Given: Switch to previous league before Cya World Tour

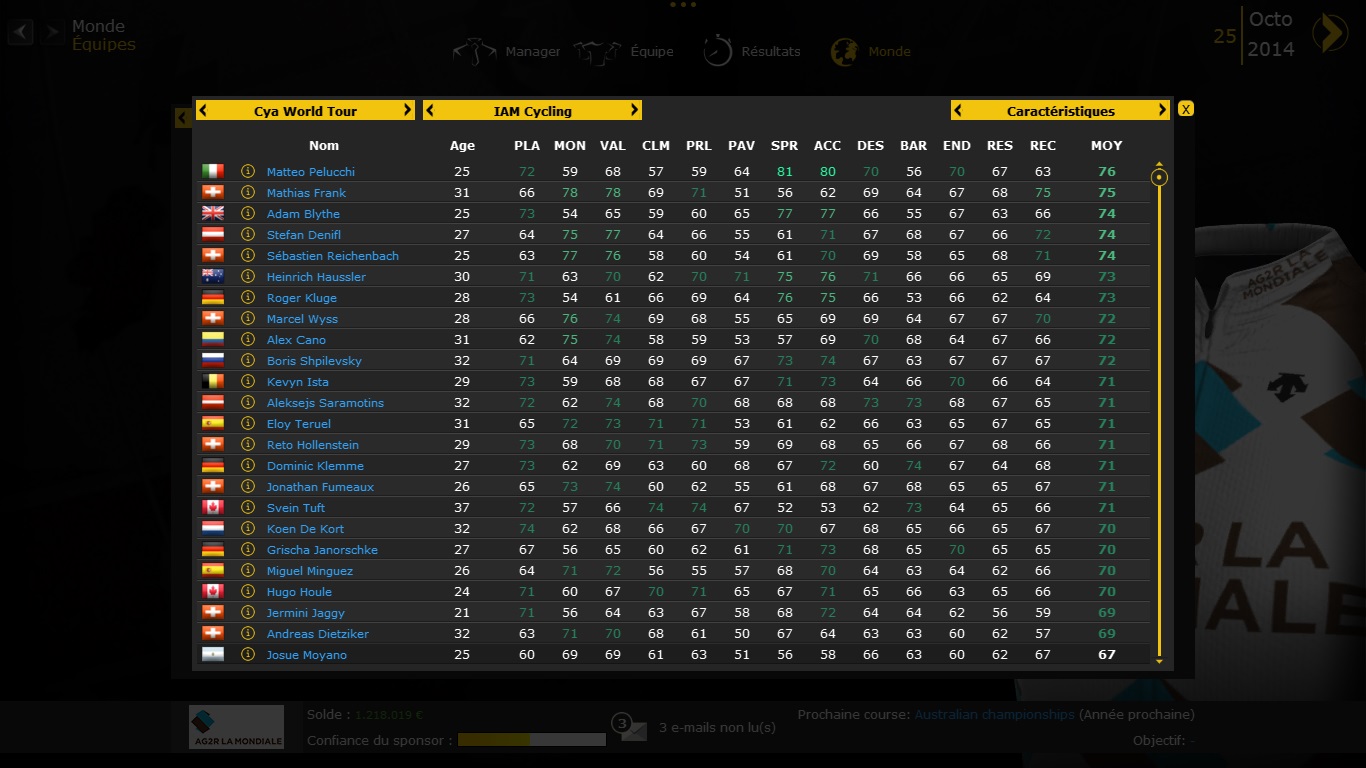Looking at the screenshot, I should 203,110.
